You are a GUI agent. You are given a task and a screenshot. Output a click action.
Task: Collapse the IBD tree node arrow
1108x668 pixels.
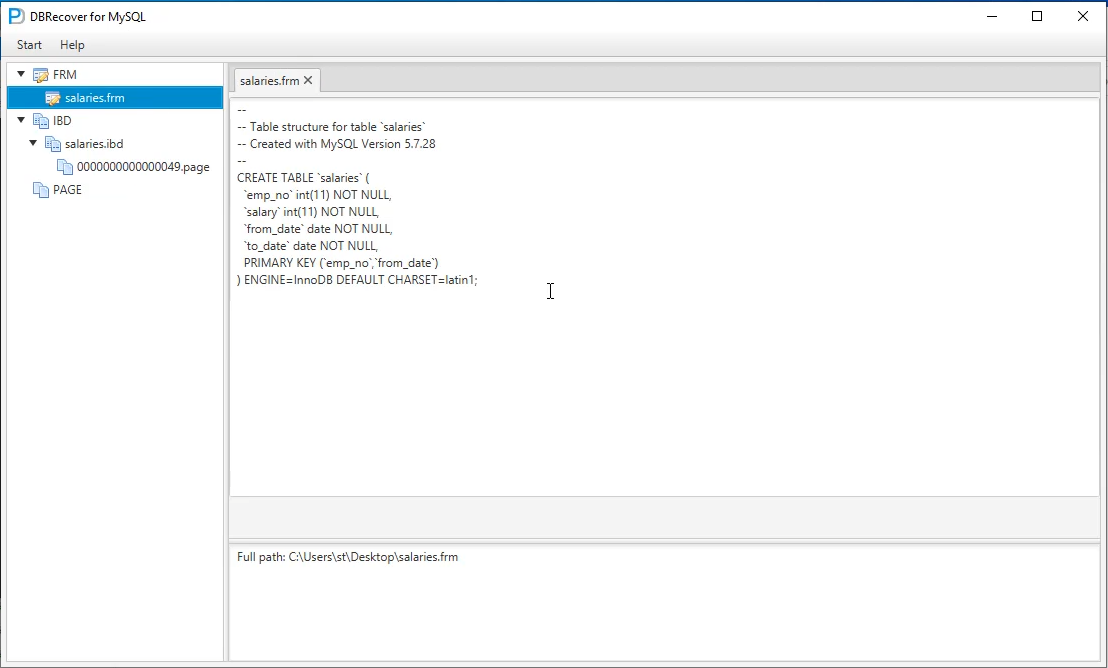tap(21, 120)
